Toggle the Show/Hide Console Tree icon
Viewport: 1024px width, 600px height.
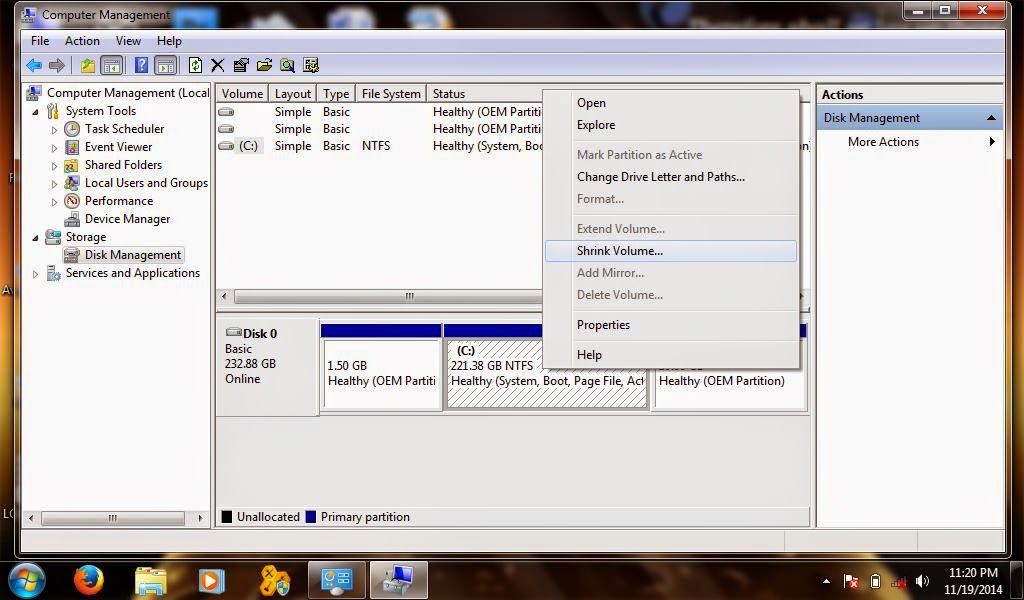114,65
